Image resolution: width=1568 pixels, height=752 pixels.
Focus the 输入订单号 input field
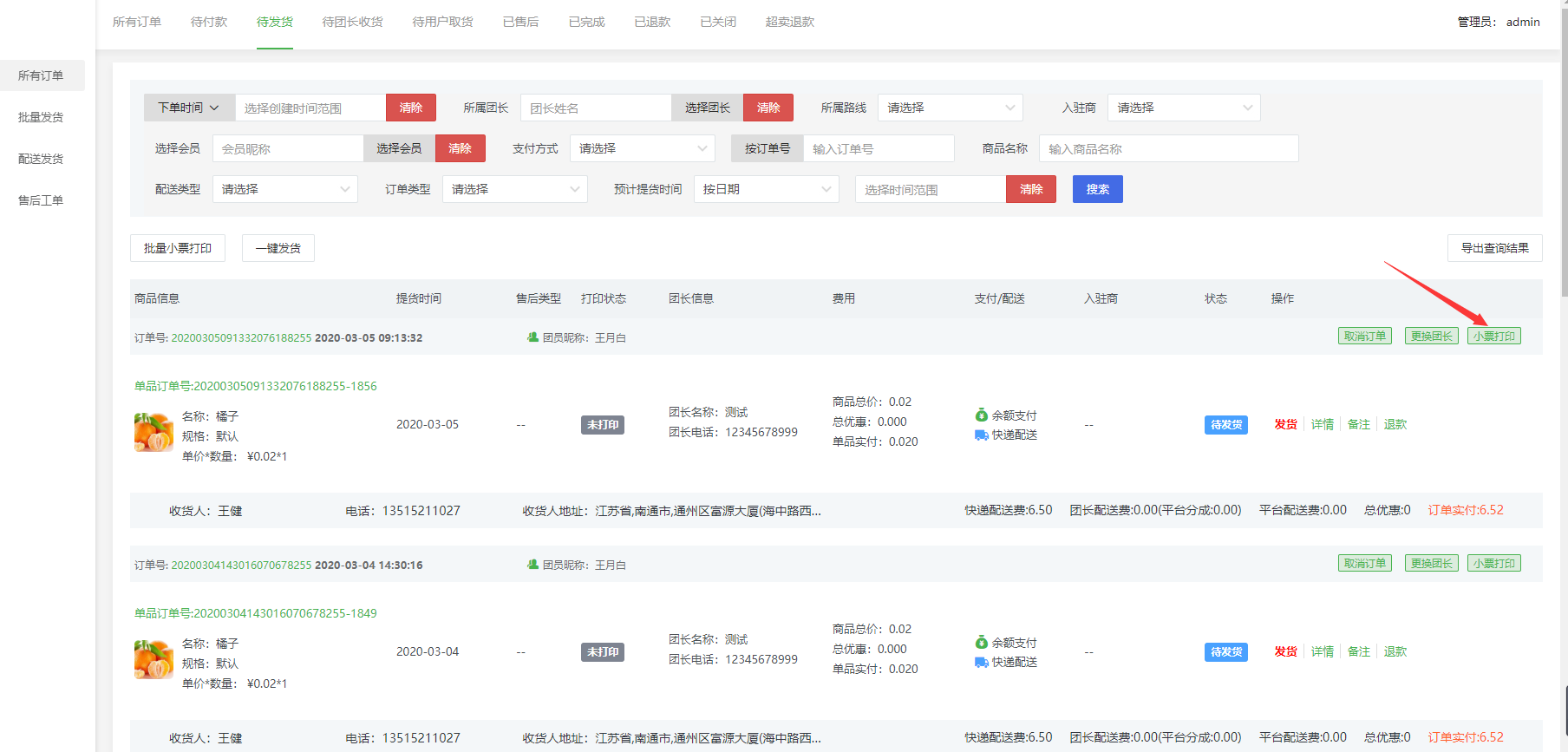click(878, 148)
